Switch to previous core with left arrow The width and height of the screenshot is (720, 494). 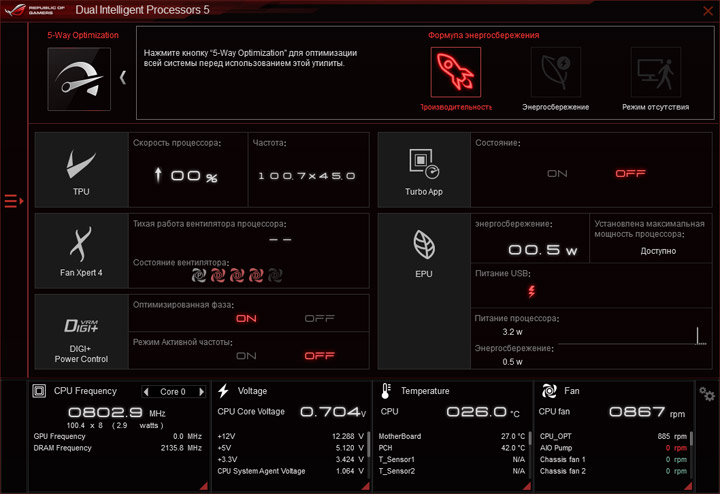coord(146,392)
